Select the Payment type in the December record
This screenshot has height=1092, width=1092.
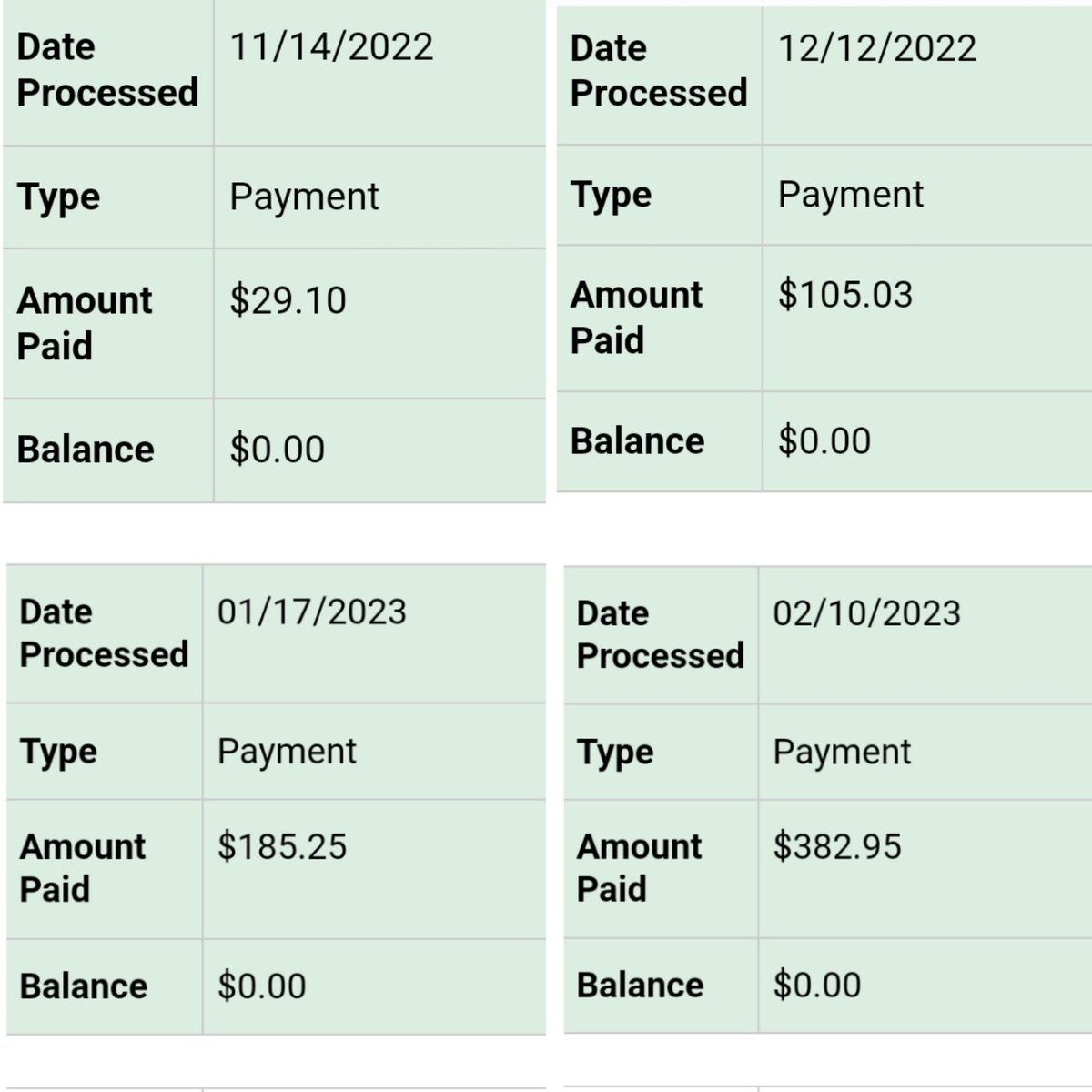click(851, 195)
